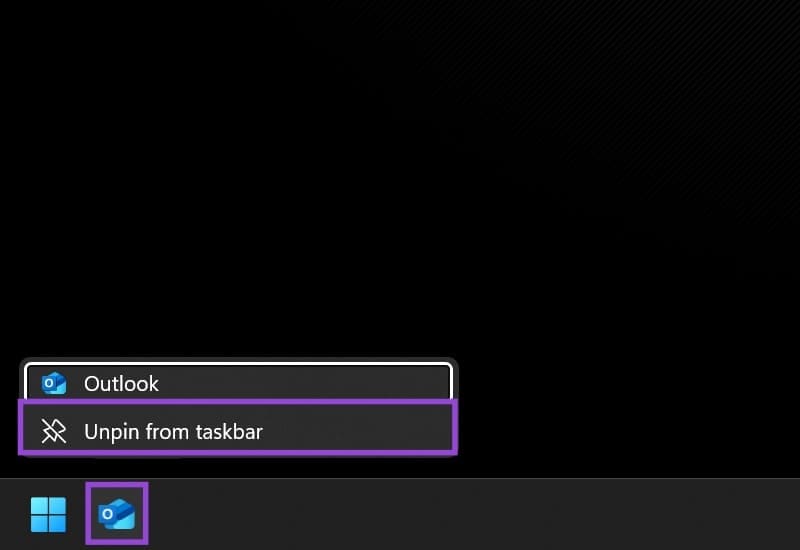Image resolution: width=800 pixels, height=550 pixels.
Task: Click the pinned Outlook icon on the taskbar
Action: click(x=117, y=514)
